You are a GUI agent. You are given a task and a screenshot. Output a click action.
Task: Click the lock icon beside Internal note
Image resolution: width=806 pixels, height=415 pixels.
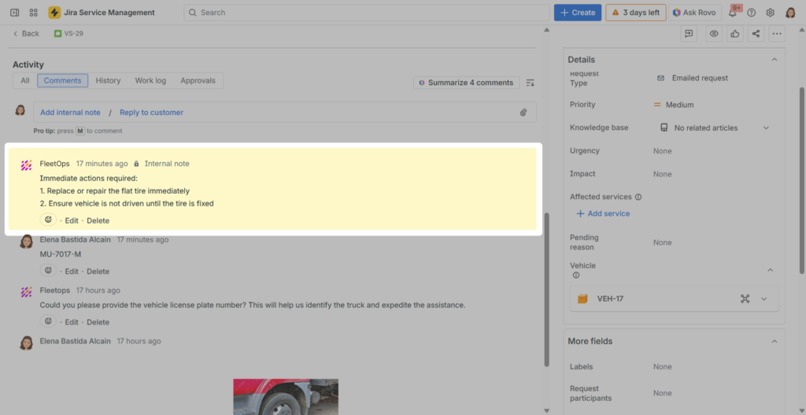136,164
